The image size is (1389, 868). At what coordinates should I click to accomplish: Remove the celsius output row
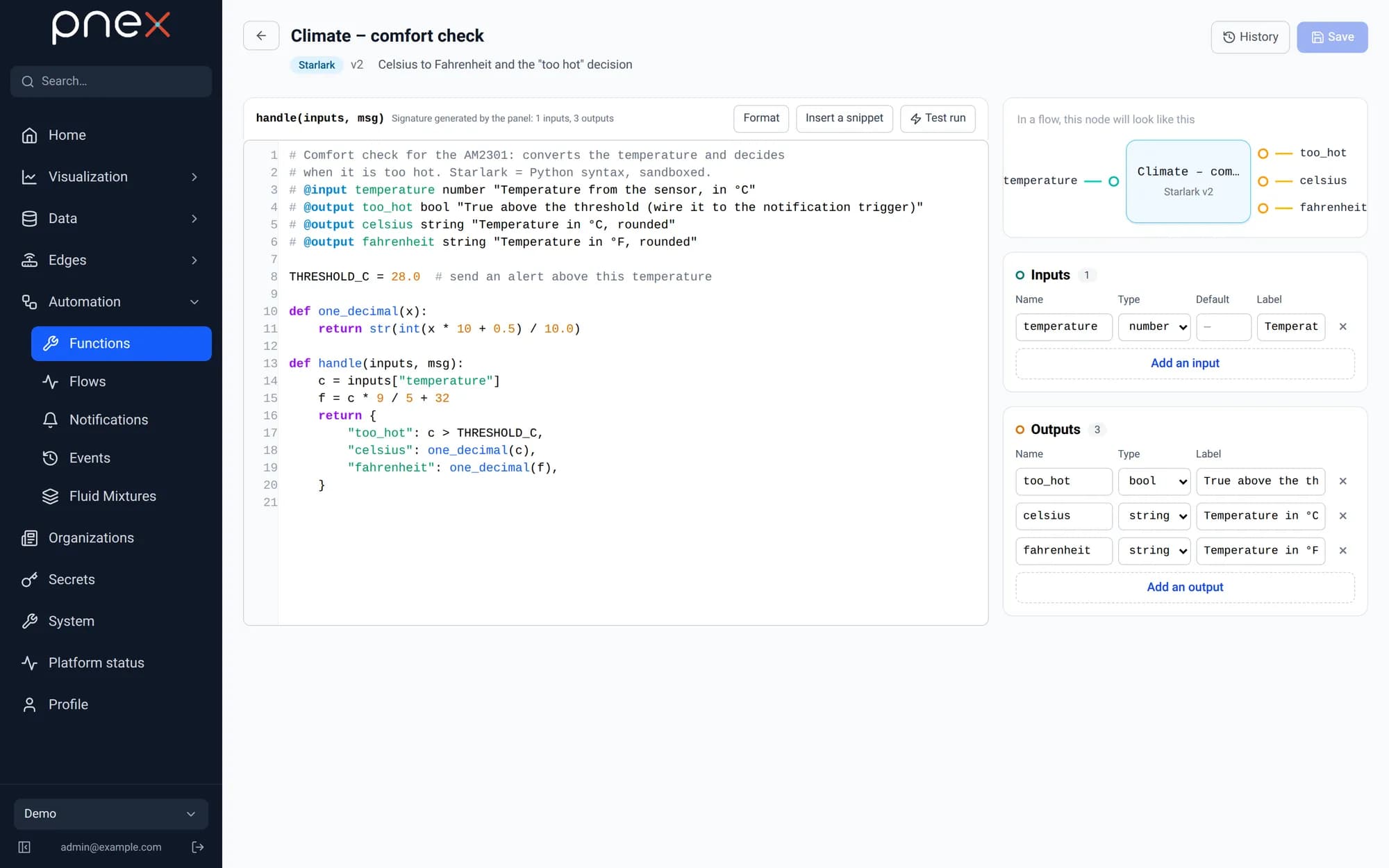1343,516
